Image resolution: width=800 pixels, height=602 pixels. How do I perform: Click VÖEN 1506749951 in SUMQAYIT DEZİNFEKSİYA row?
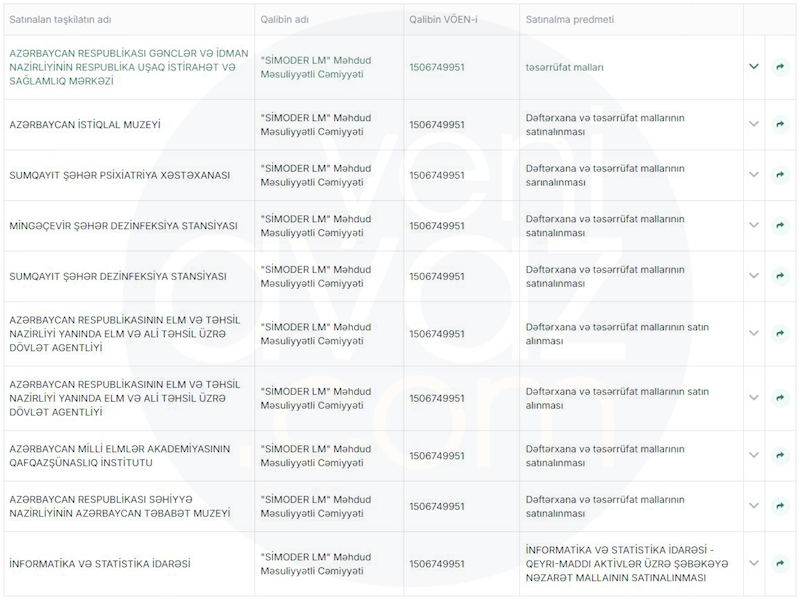(437, 276)
